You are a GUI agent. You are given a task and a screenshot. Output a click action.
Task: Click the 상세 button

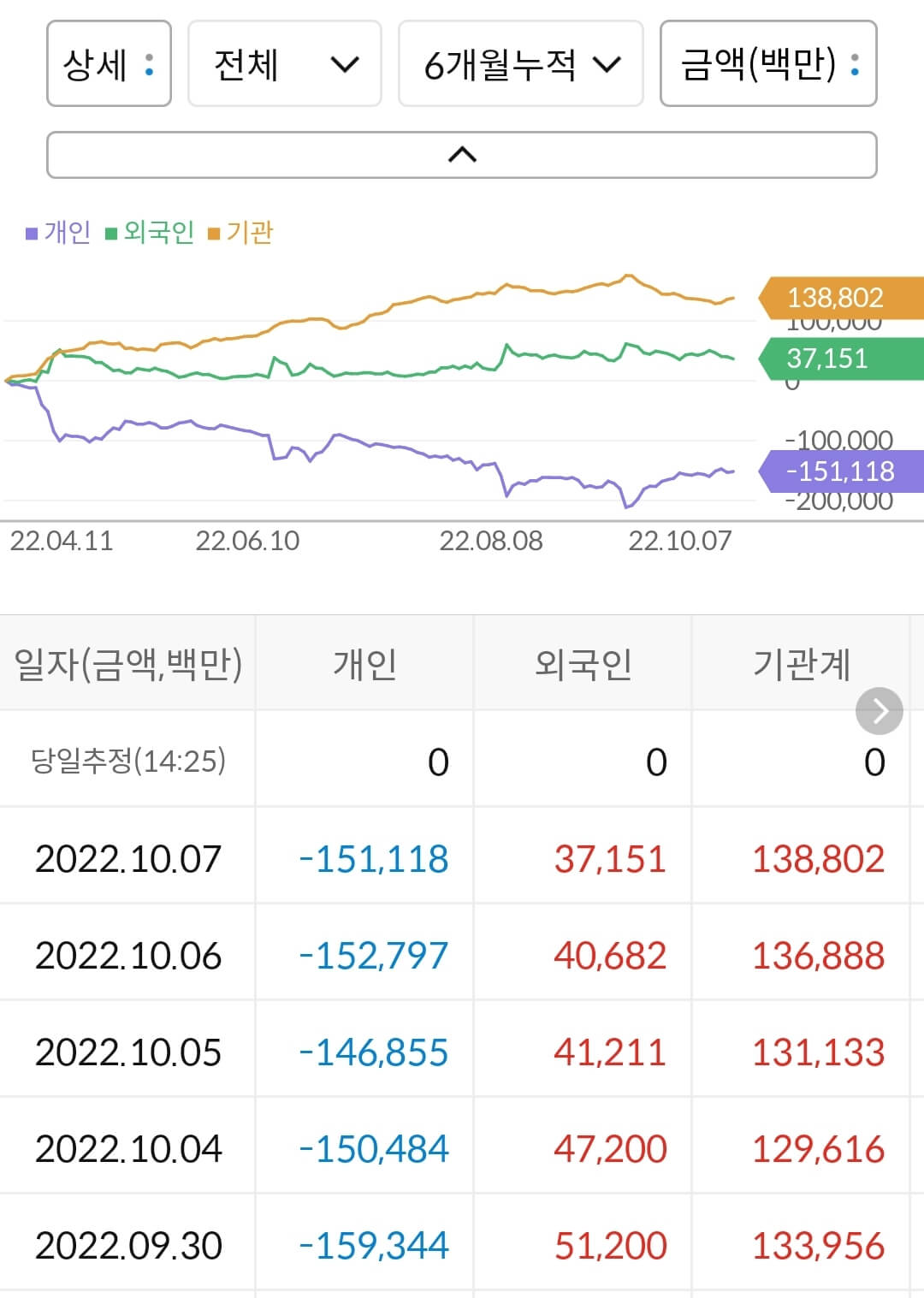[109, 65]
